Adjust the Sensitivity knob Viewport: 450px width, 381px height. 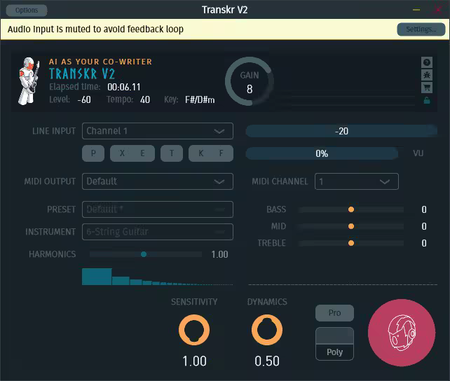tap(194, 330)
